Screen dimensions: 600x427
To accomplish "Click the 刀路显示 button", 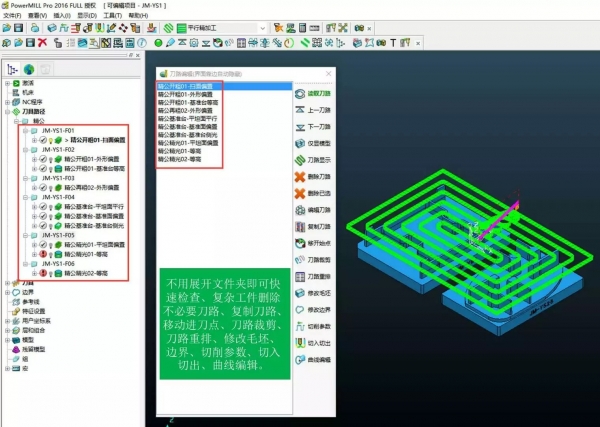I will [313, 159].
